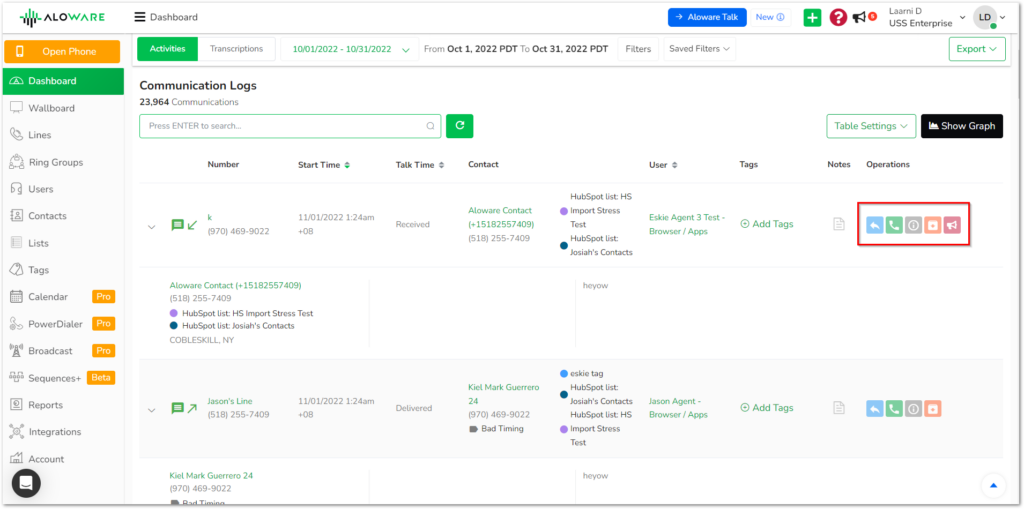
Task: Open the red help question mark
Action: (839, 18)
